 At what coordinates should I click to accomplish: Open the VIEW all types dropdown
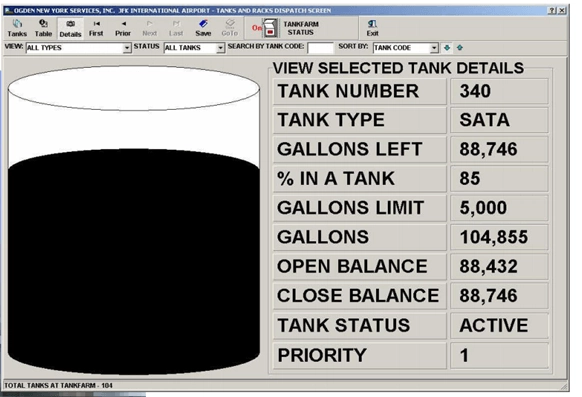pyautogui.click(x=127, y=48)
